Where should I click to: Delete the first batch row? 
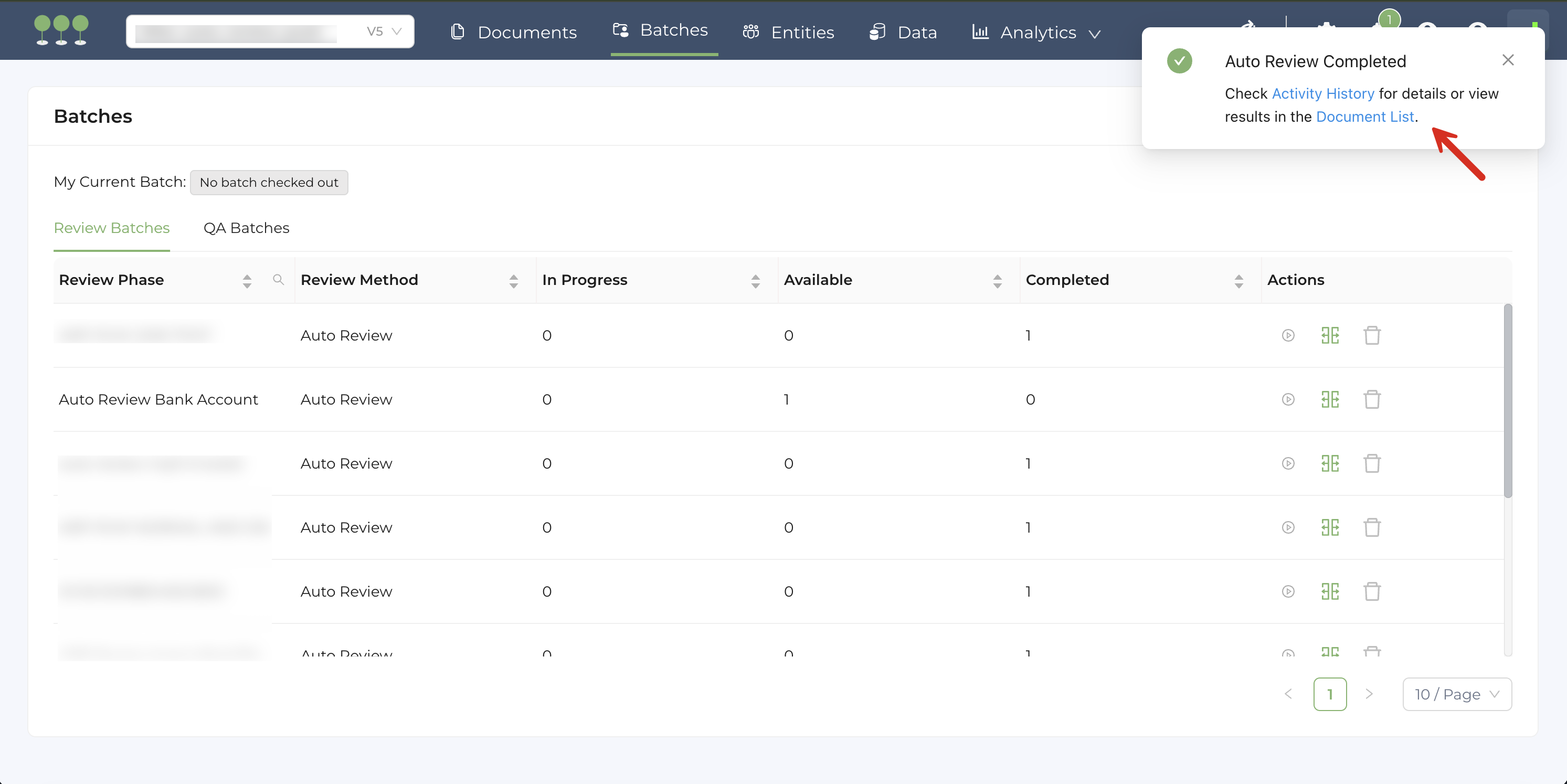pyautogui.click(x=1372, y=336)
